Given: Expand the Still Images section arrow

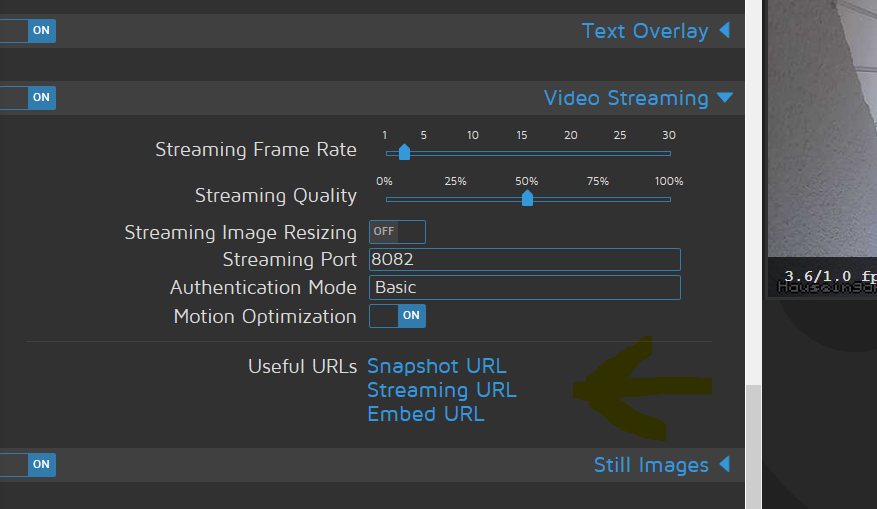Looking at the screenshot, I should click(x=725, y=464).
